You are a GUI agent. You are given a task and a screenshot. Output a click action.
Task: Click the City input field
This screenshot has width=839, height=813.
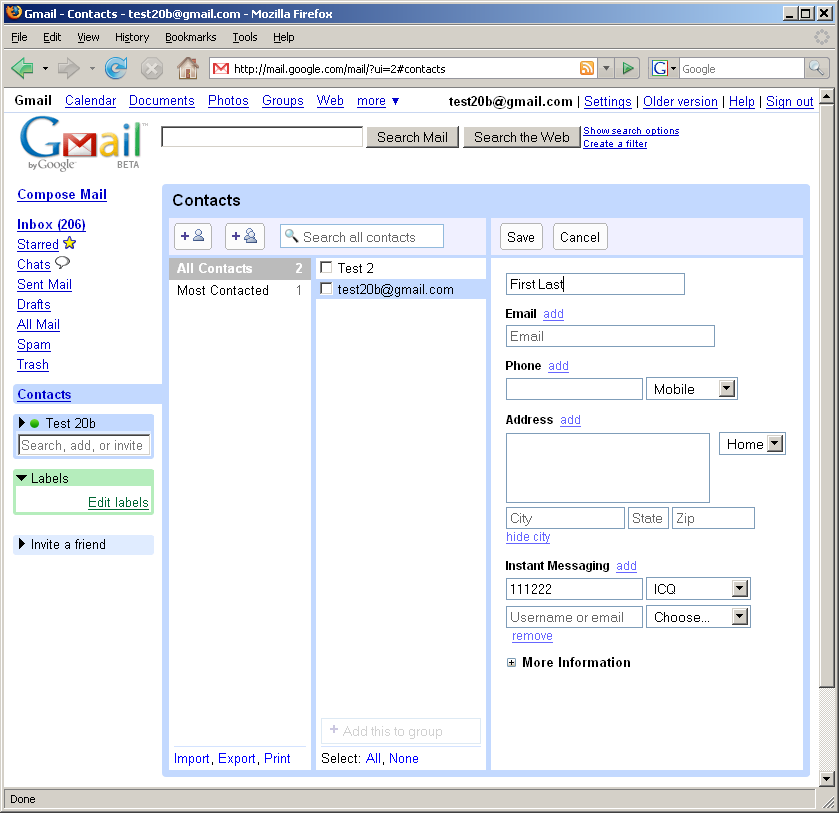point(565,518)
